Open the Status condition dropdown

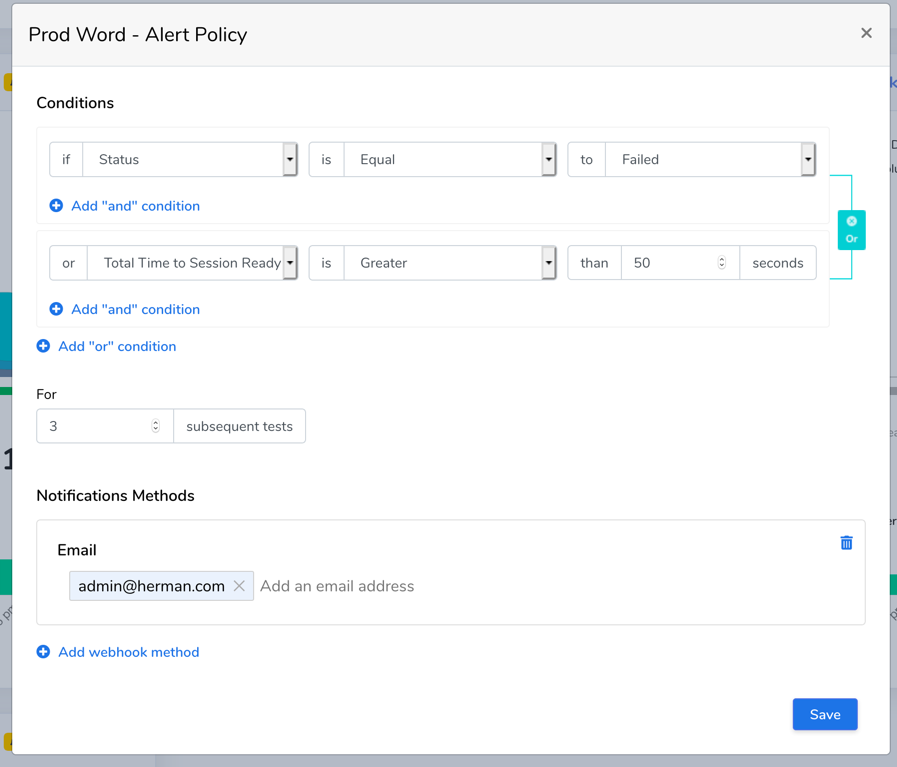[x=190, y=160]
